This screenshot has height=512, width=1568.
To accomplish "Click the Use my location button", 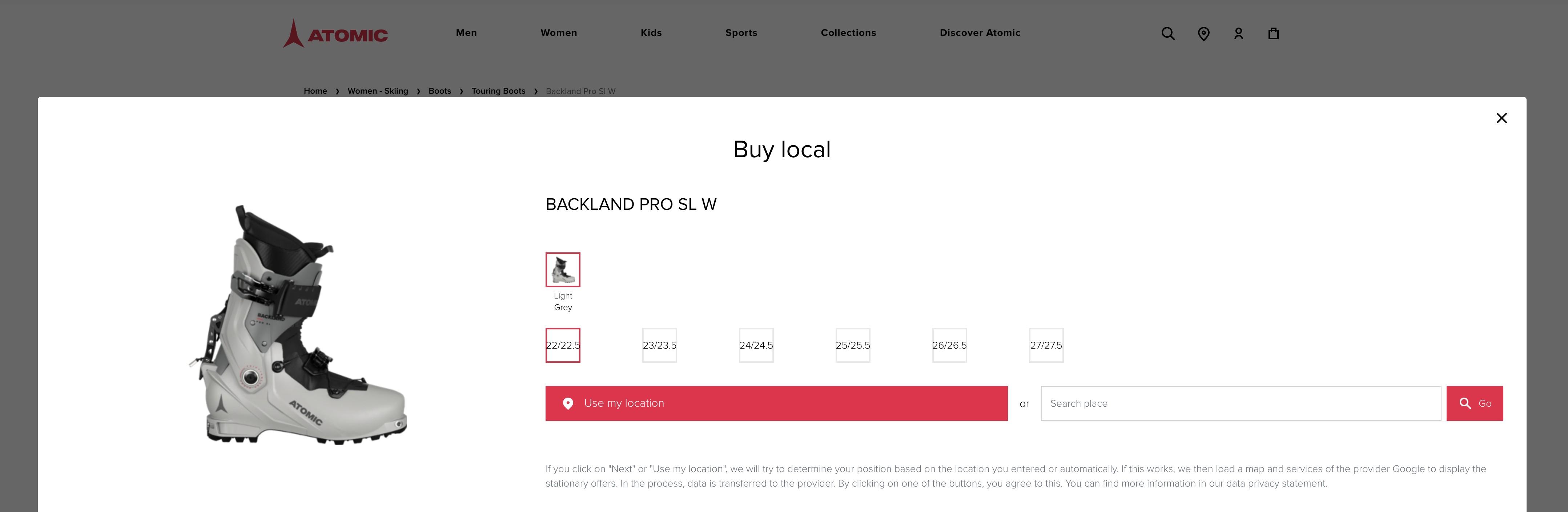I will [776, 403].
